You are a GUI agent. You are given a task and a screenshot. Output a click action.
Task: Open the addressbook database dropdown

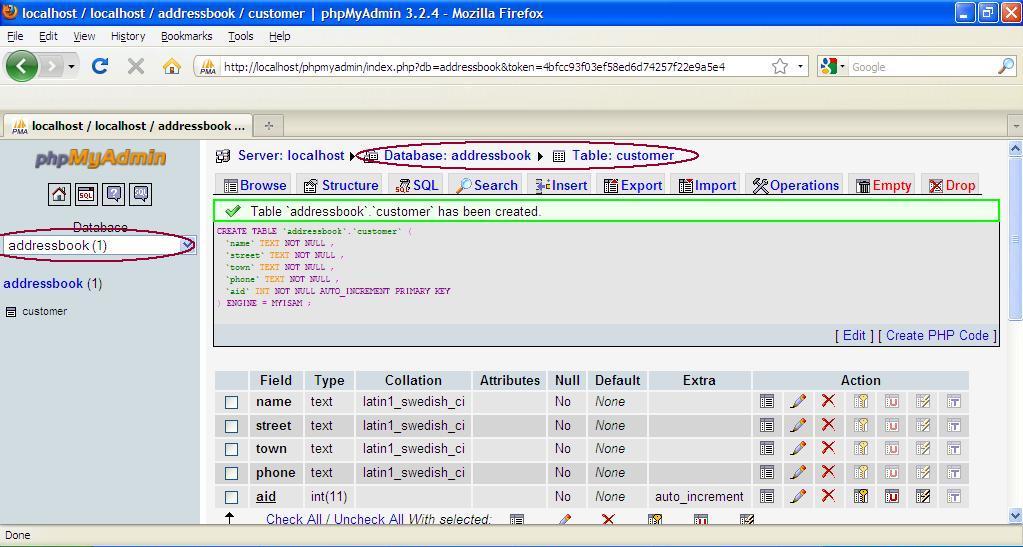pos(99,245)
